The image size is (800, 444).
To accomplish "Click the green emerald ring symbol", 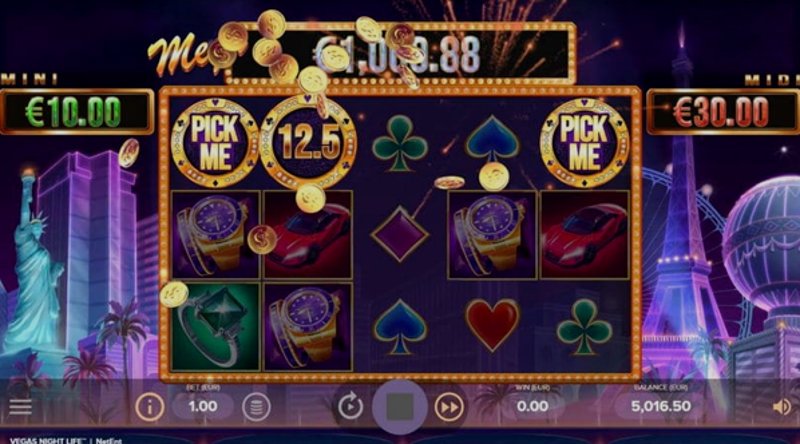I will click(215, 327).
